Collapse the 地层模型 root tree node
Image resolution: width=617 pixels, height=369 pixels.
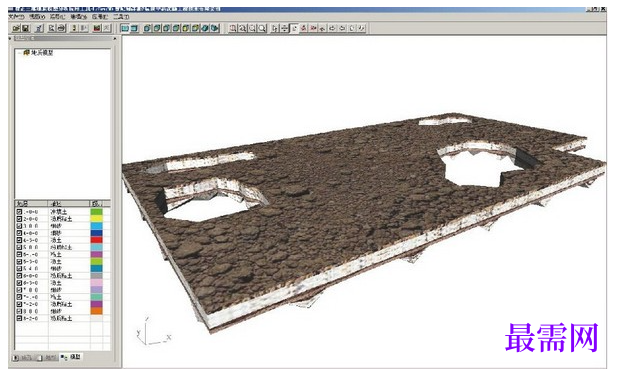(x=19, y=53)
